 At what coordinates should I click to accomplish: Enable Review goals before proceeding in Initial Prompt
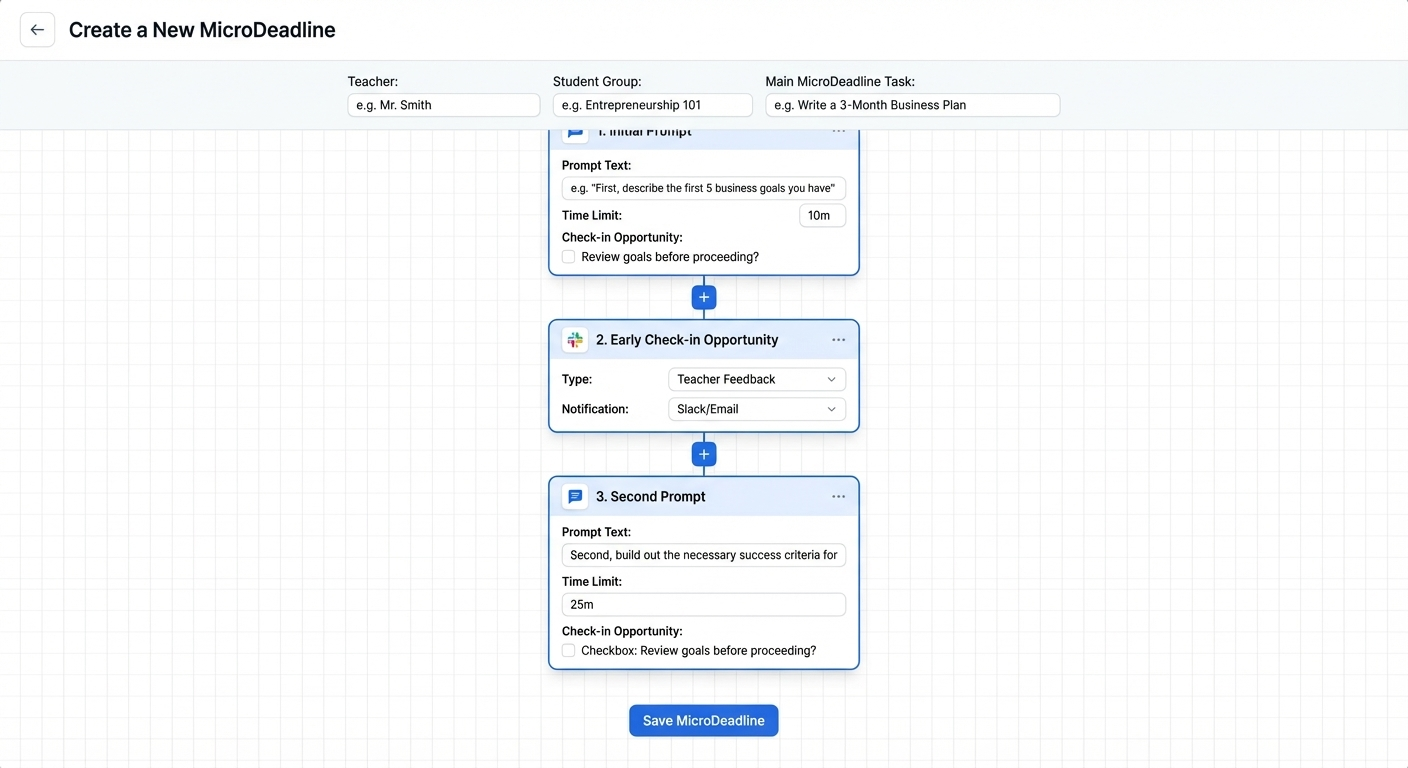(568, 256)
